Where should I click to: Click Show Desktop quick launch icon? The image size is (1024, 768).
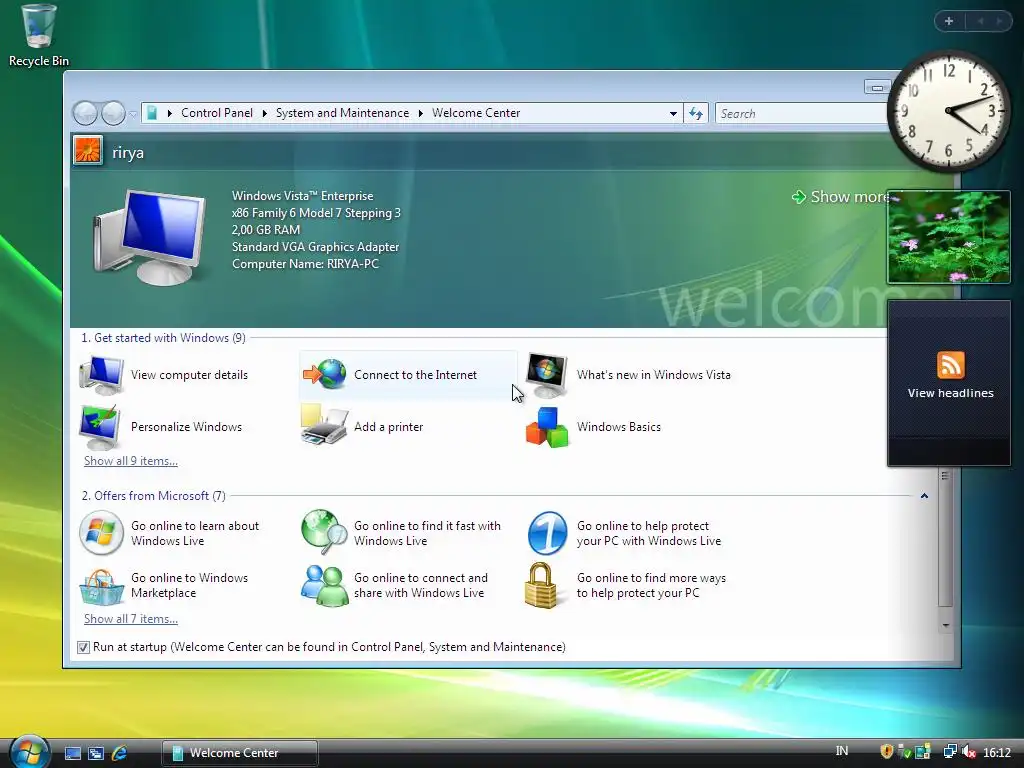(x=73, y=753)
